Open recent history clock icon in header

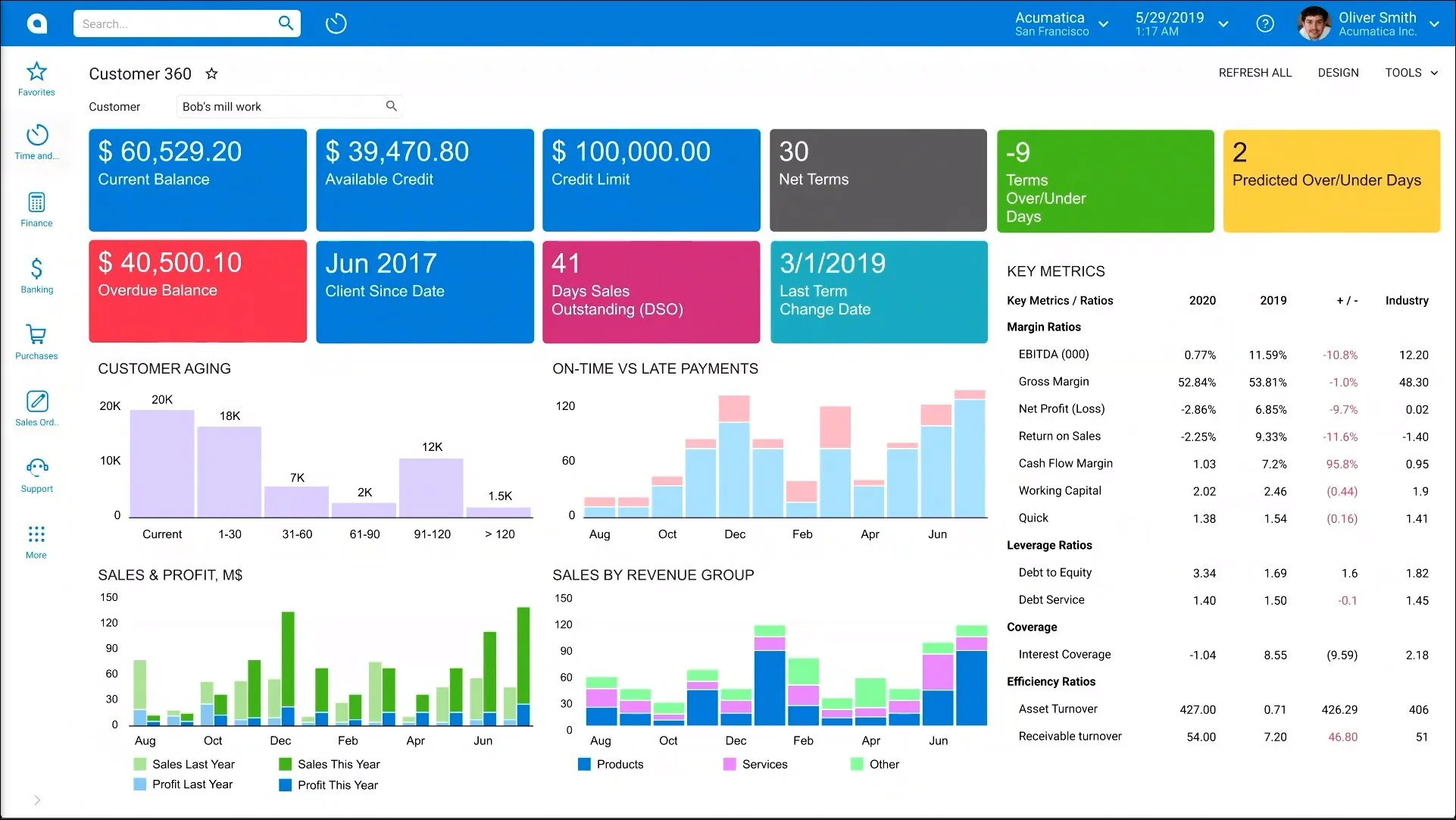336,24
